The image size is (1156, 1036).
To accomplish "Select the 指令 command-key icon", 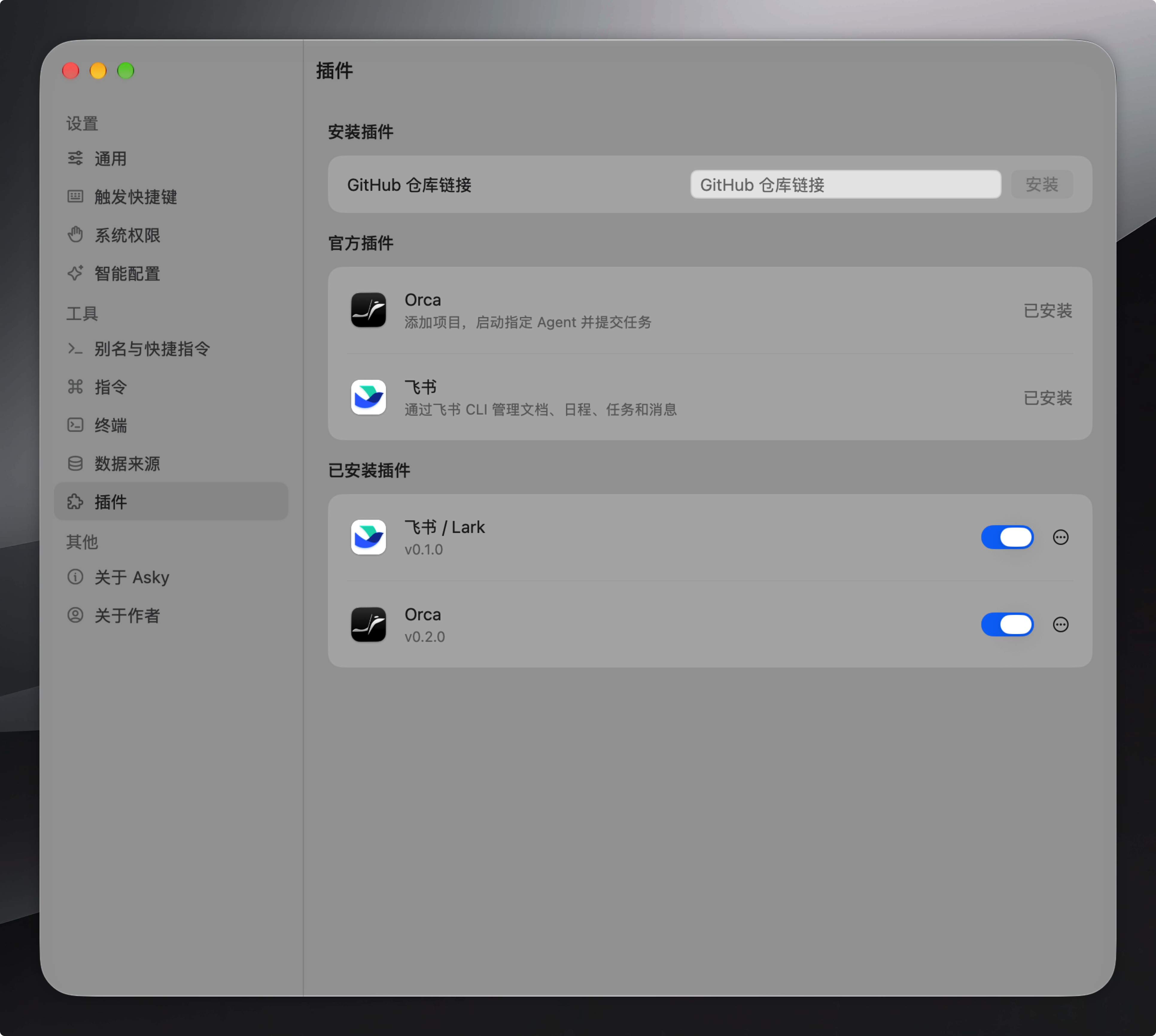I will pyautogui.click(x=75, y=386).
